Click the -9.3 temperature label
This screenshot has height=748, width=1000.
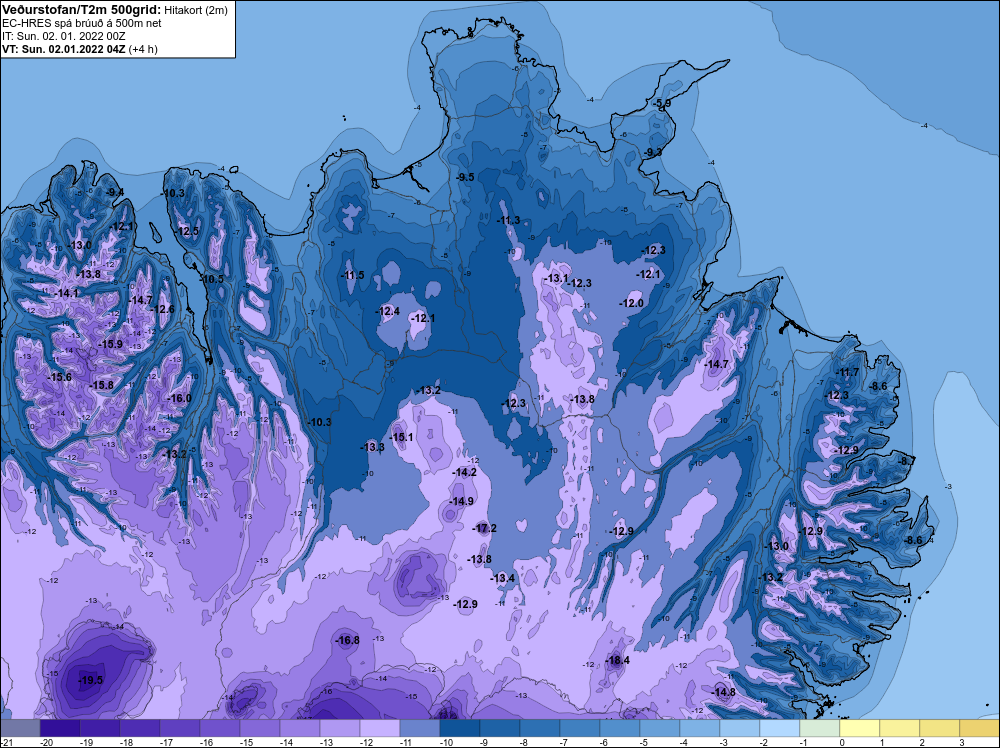point(652,152)
